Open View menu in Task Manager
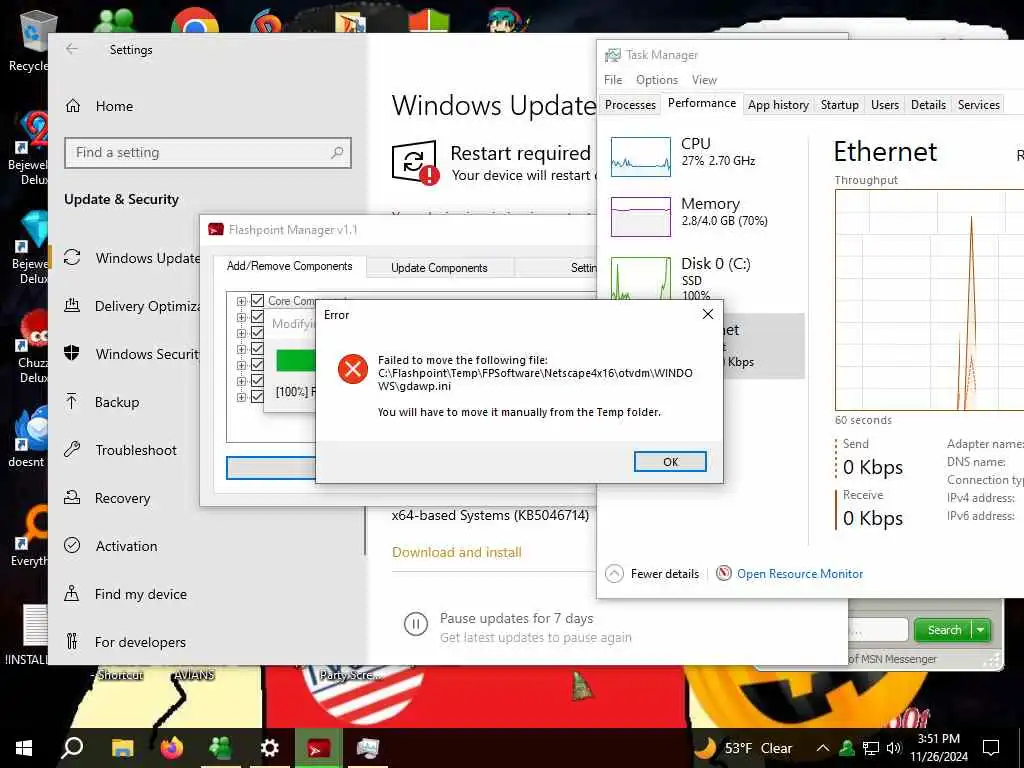 [x=704, y=80]
